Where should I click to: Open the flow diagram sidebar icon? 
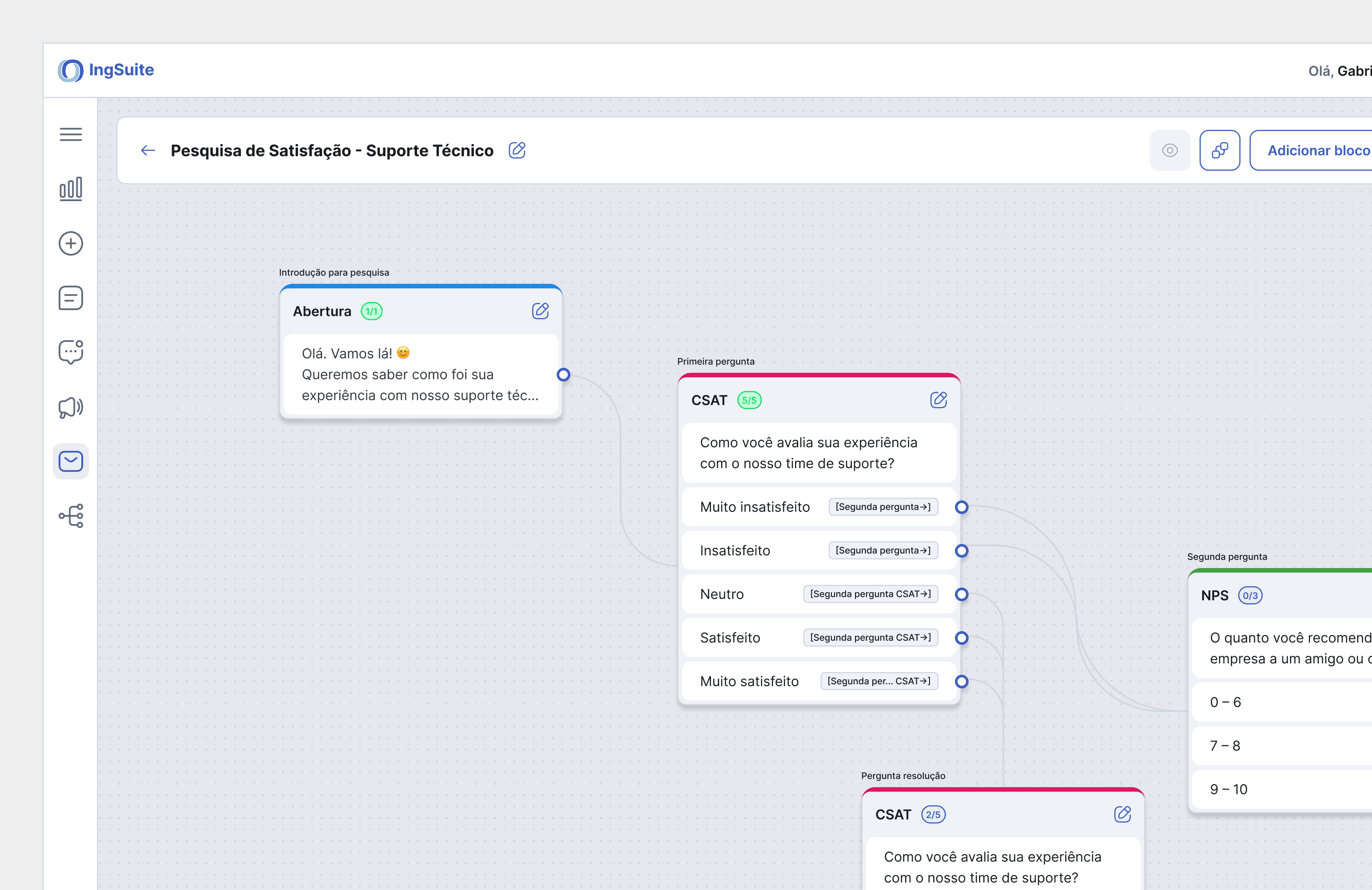tap(70, 515)
